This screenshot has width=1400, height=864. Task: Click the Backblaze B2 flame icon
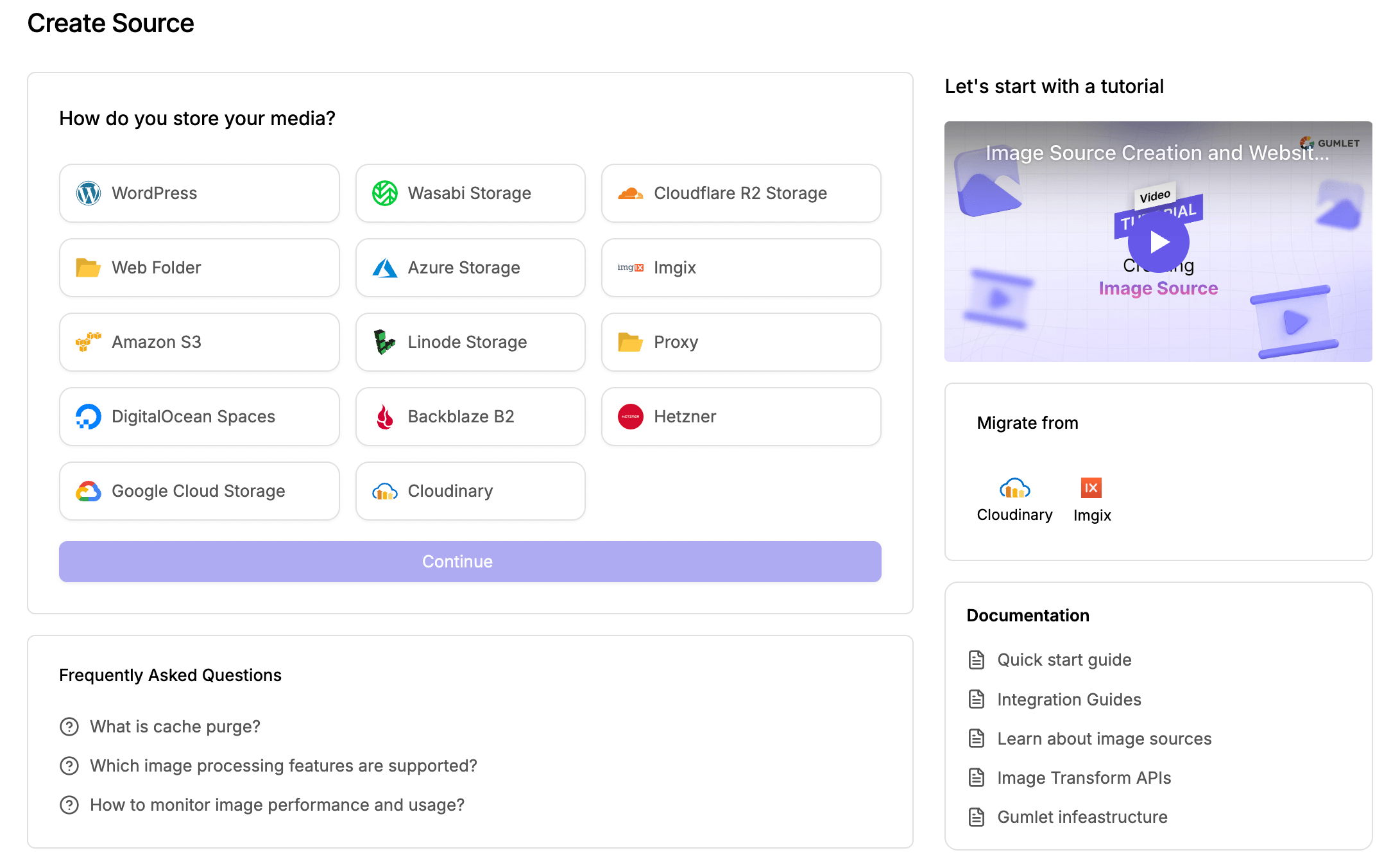point(385,417)
